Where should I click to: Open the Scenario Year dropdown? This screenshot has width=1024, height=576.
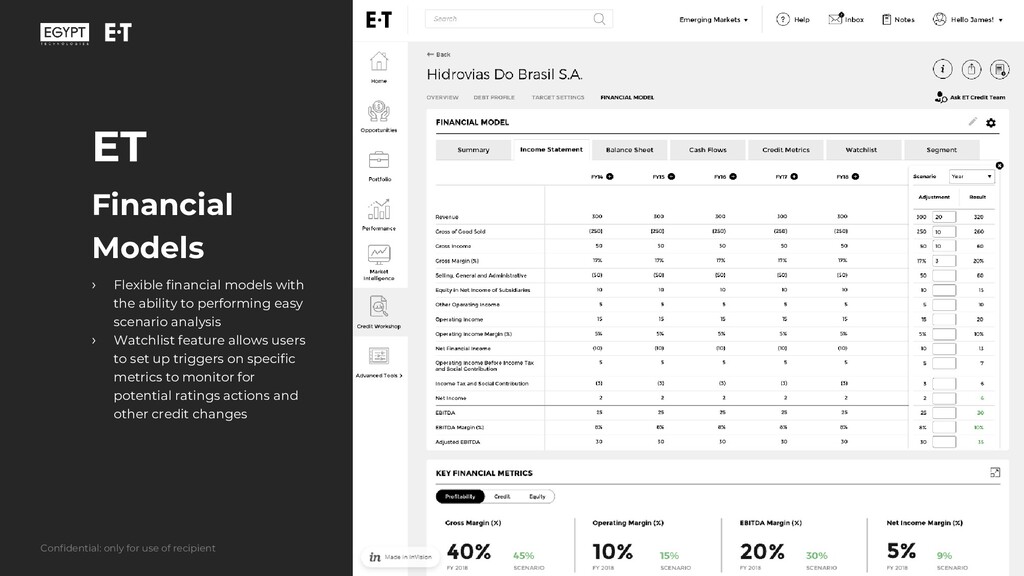pyautogui.click(x=971, y=176)
